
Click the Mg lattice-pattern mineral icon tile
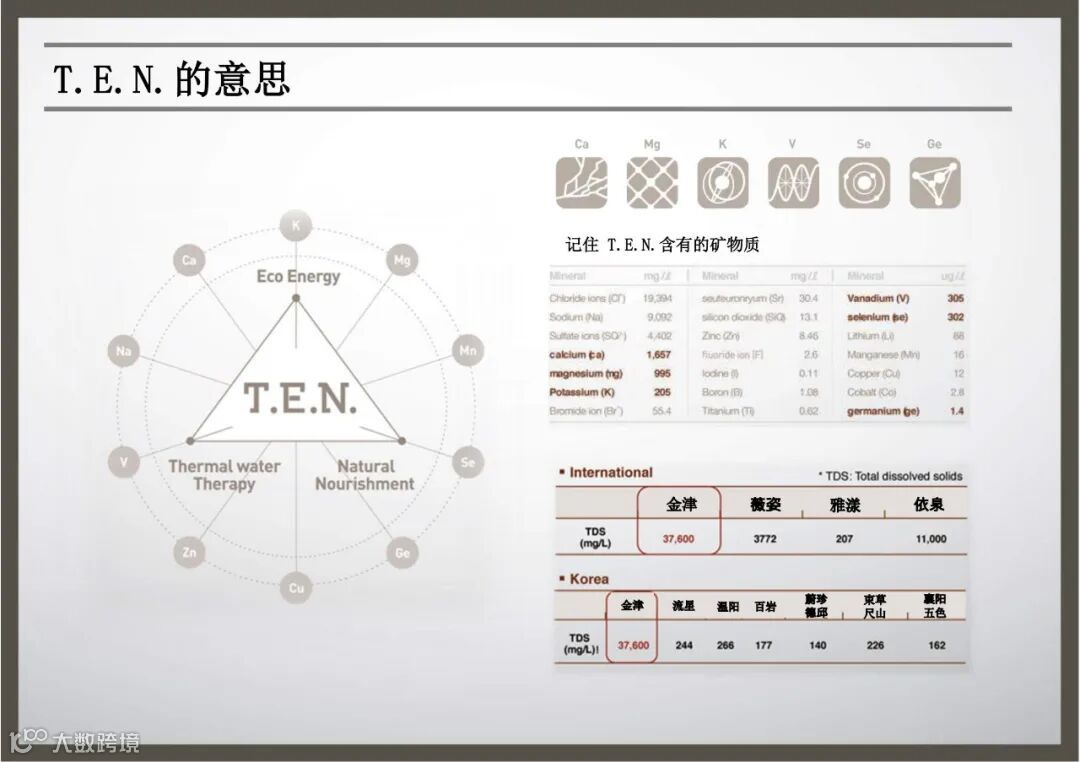(x=652, y=183)
